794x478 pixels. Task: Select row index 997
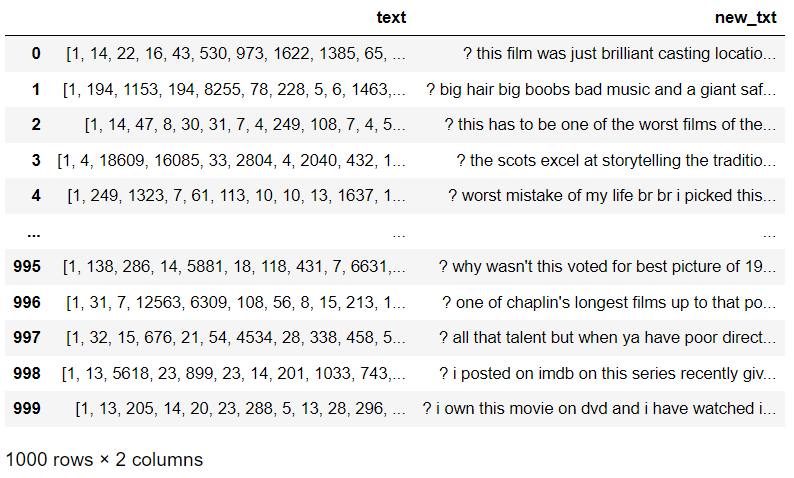[27, 337]
